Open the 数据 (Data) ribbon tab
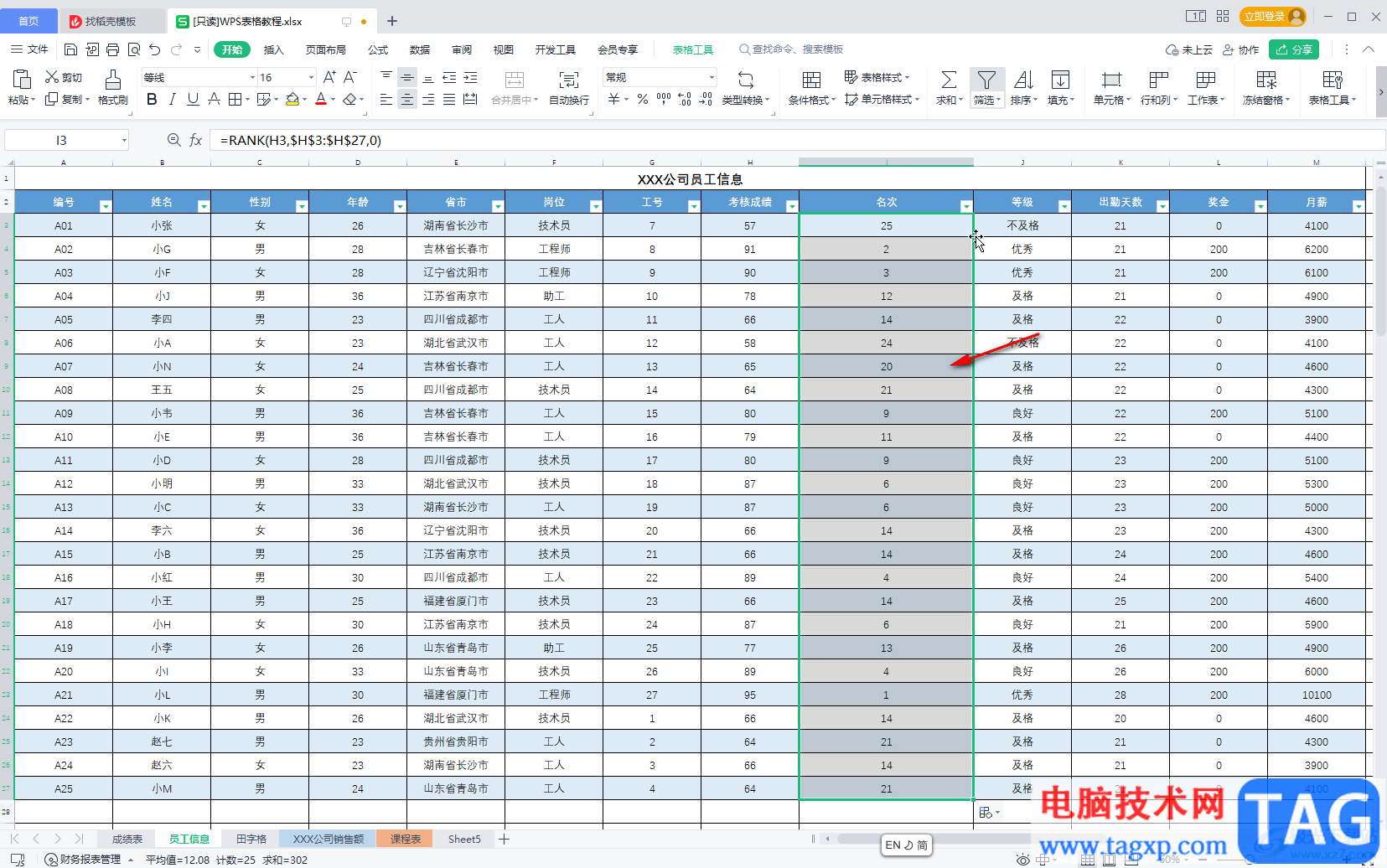 [420, 49]
